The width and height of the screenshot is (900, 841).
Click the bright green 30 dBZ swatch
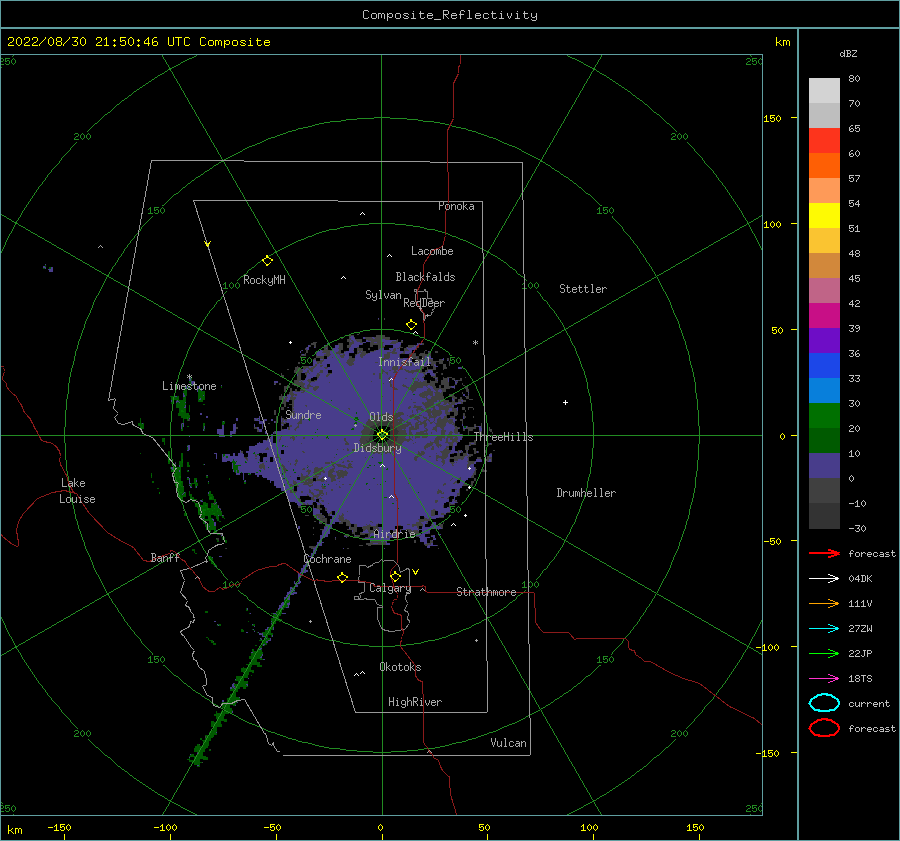point(824,415)
